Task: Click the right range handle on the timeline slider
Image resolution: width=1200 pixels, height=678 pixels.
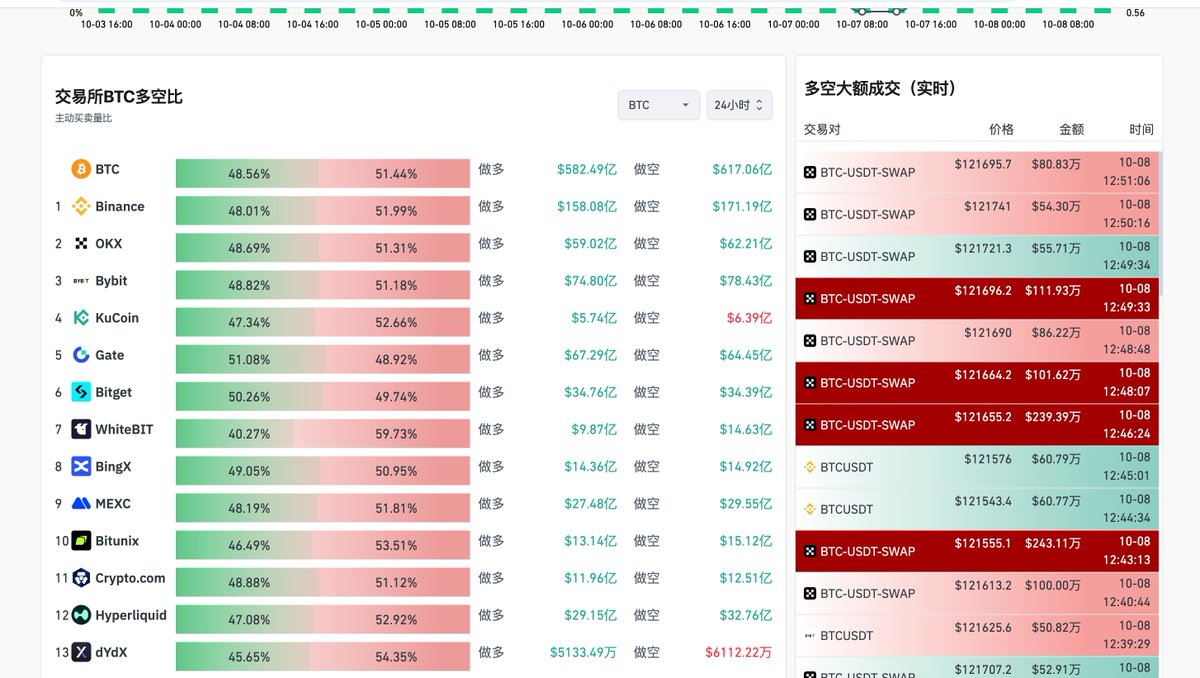Action: pos(897,10)
